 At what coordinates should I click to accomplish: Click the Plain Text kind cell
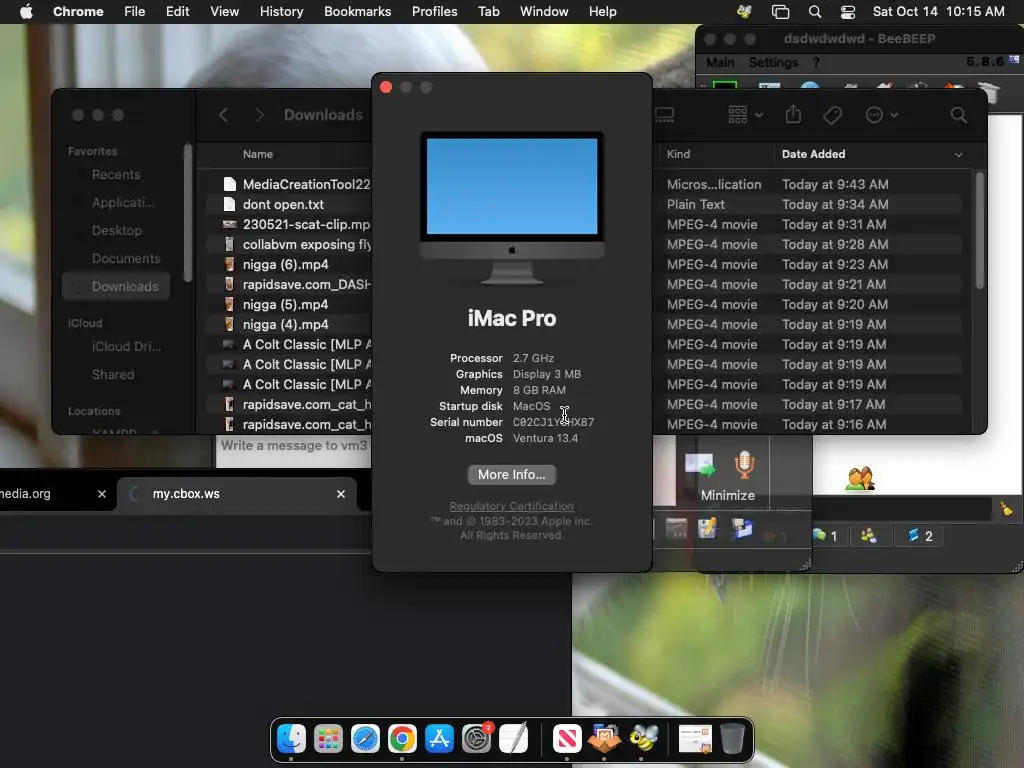tap(696, 204)
